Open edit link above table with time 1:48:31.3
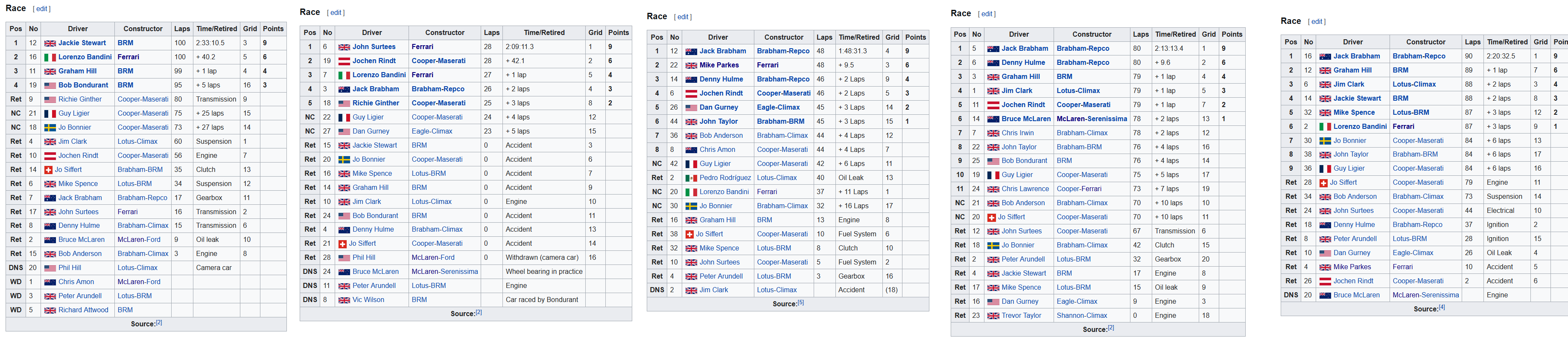Image resolution: width=1568 pixels, height=340 pixels. point(683,17)
